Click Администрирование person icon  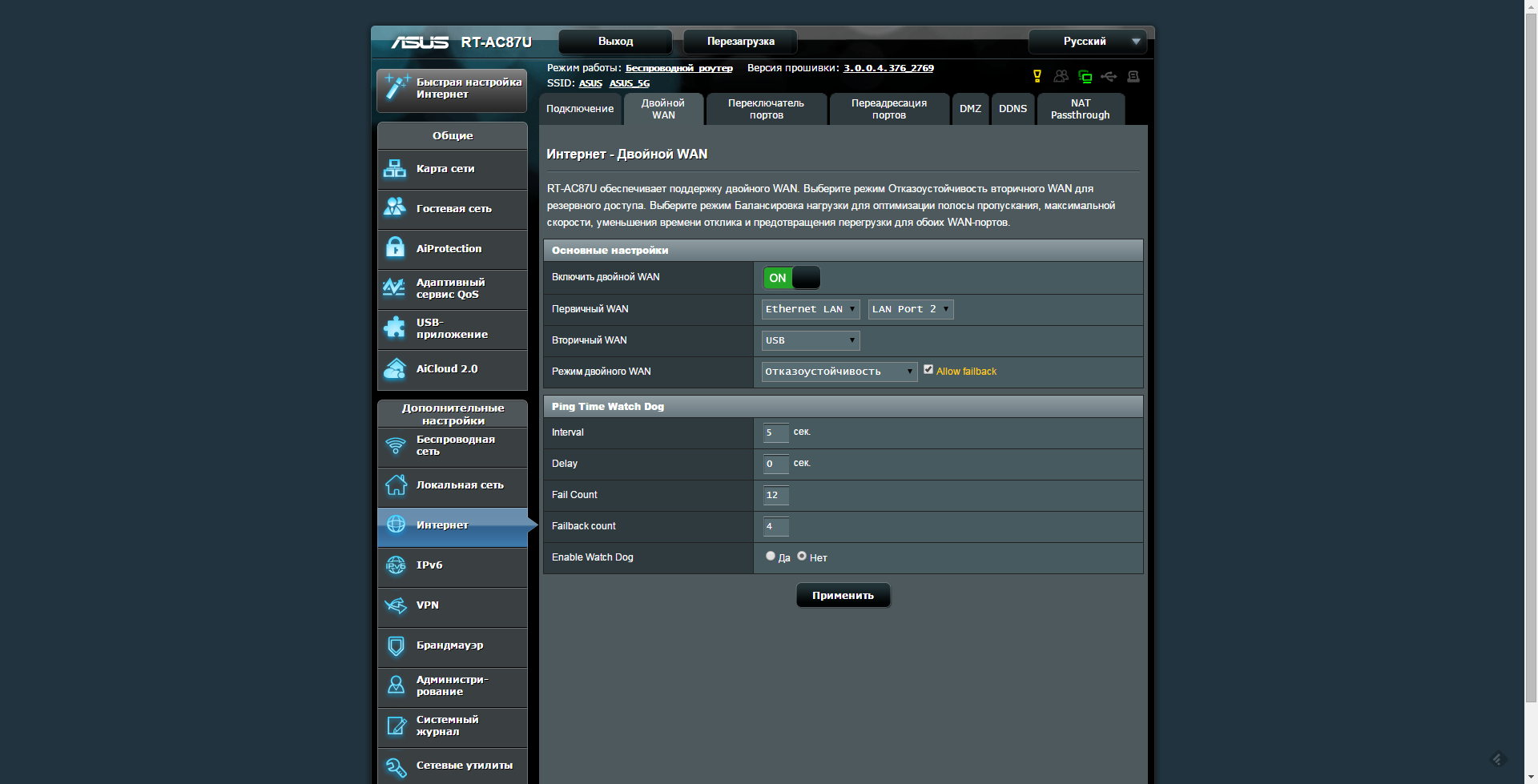click(396, 685)
